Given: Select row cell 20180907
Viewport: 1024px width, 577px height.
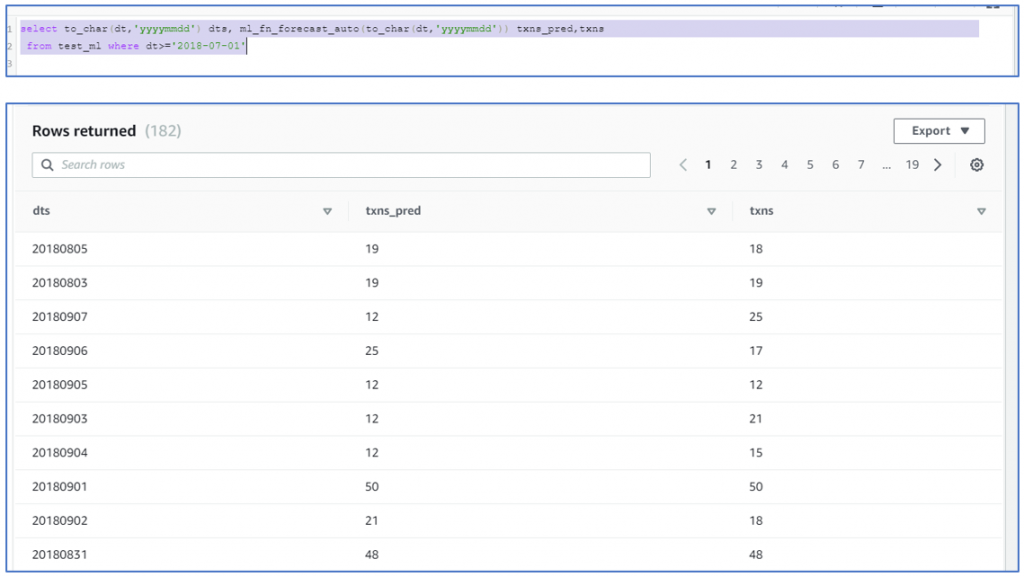Looking at the screenshot, I should (x=59, y=317).
